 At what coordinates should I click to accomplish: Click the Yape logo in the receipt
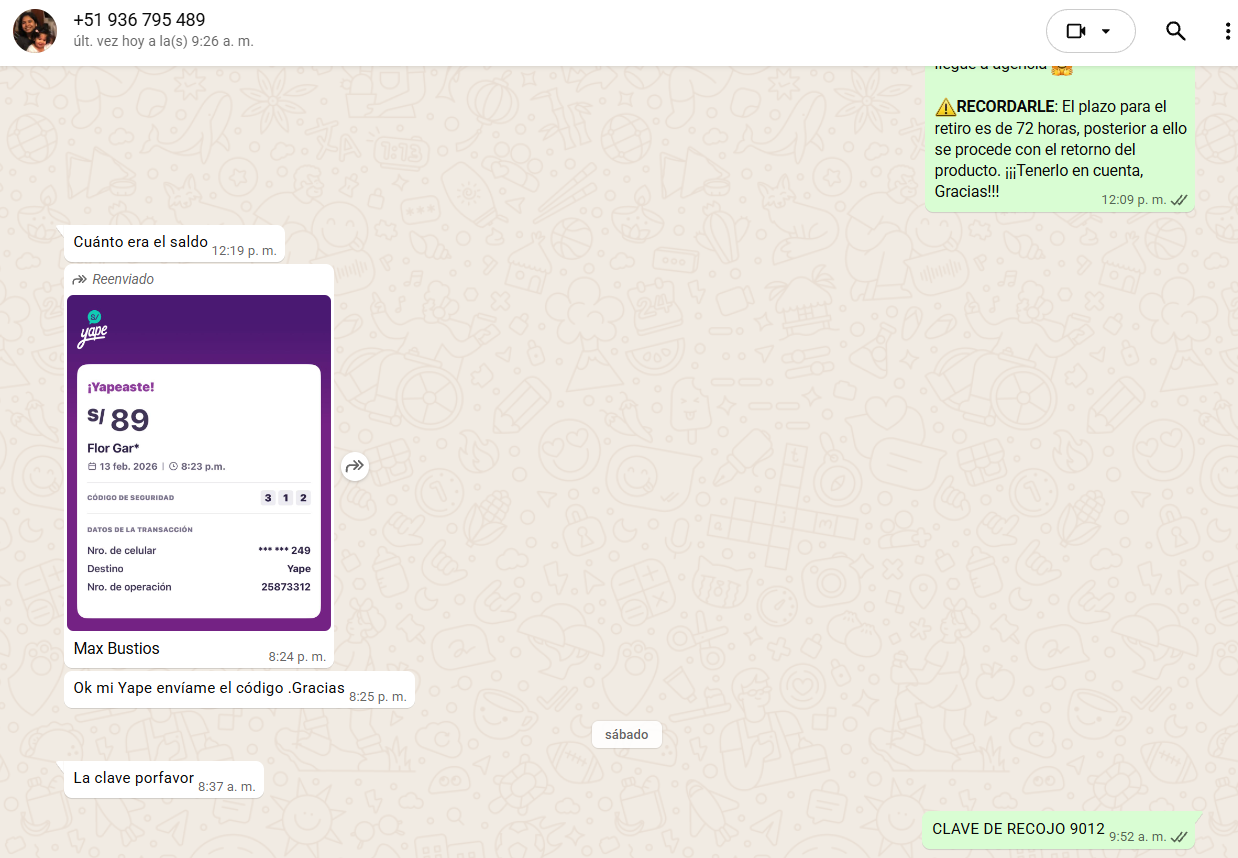click(93, 329)
